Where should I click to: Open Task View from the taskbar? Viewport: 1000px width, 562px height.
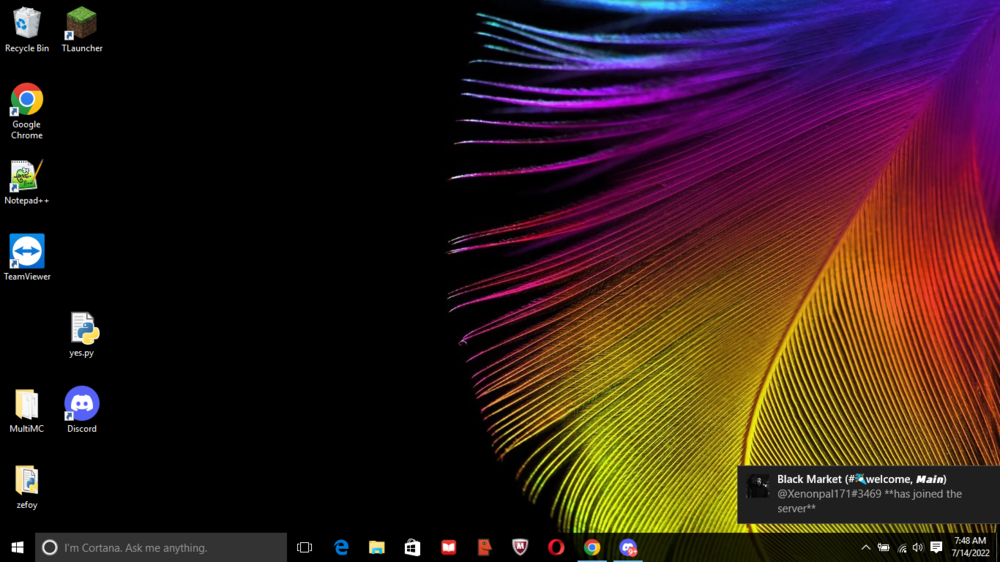[305, 547]
